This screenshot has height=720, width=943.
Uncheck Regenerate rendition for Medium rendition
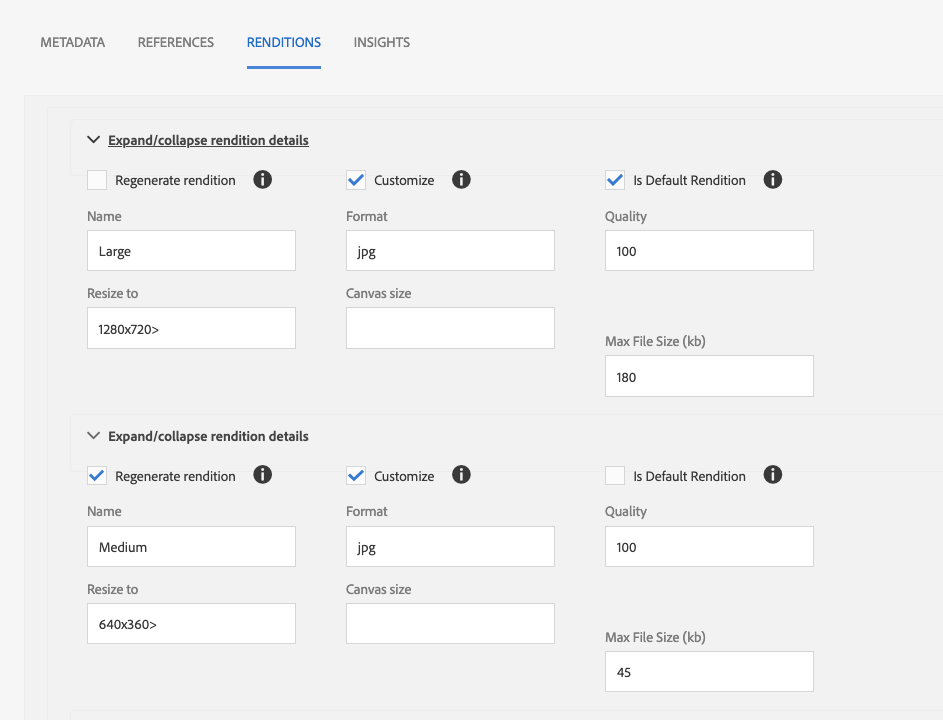tap(97, 476)
